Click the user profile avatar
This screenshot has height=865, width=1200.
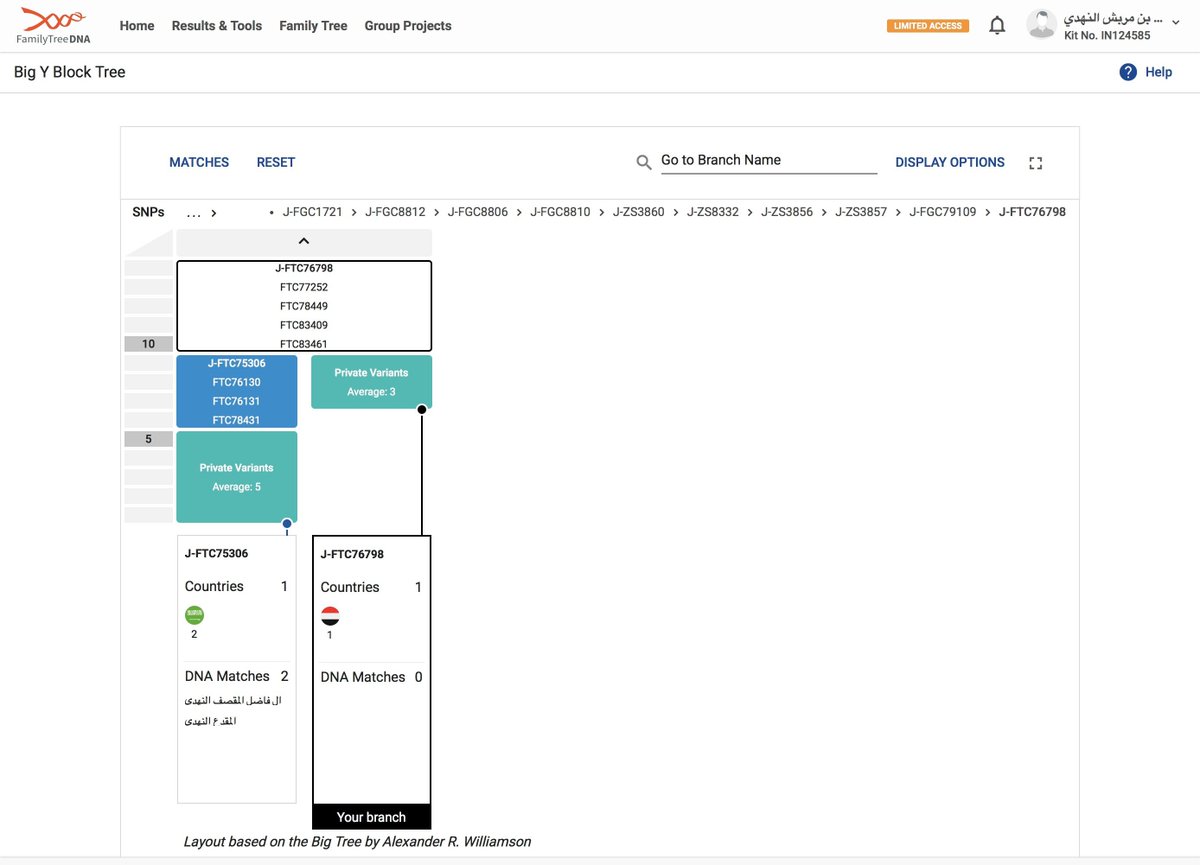tap(1042, 25)
